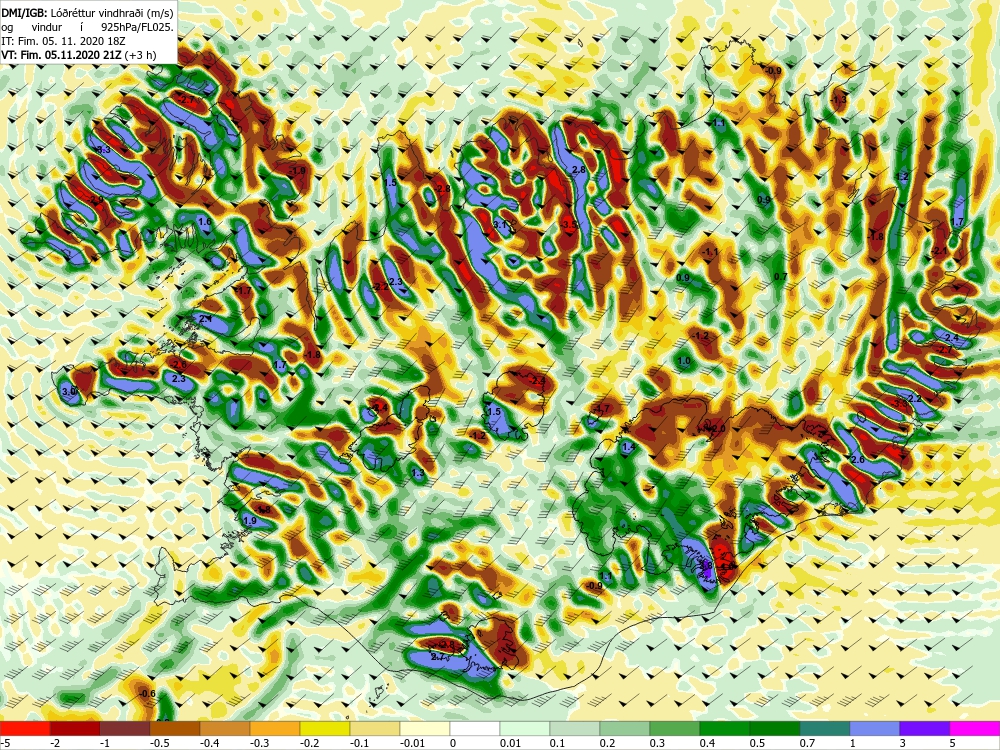Screen dimensions: 1000x750
Task: Click the map value '1.0' on the map
Action: (684, 361)
